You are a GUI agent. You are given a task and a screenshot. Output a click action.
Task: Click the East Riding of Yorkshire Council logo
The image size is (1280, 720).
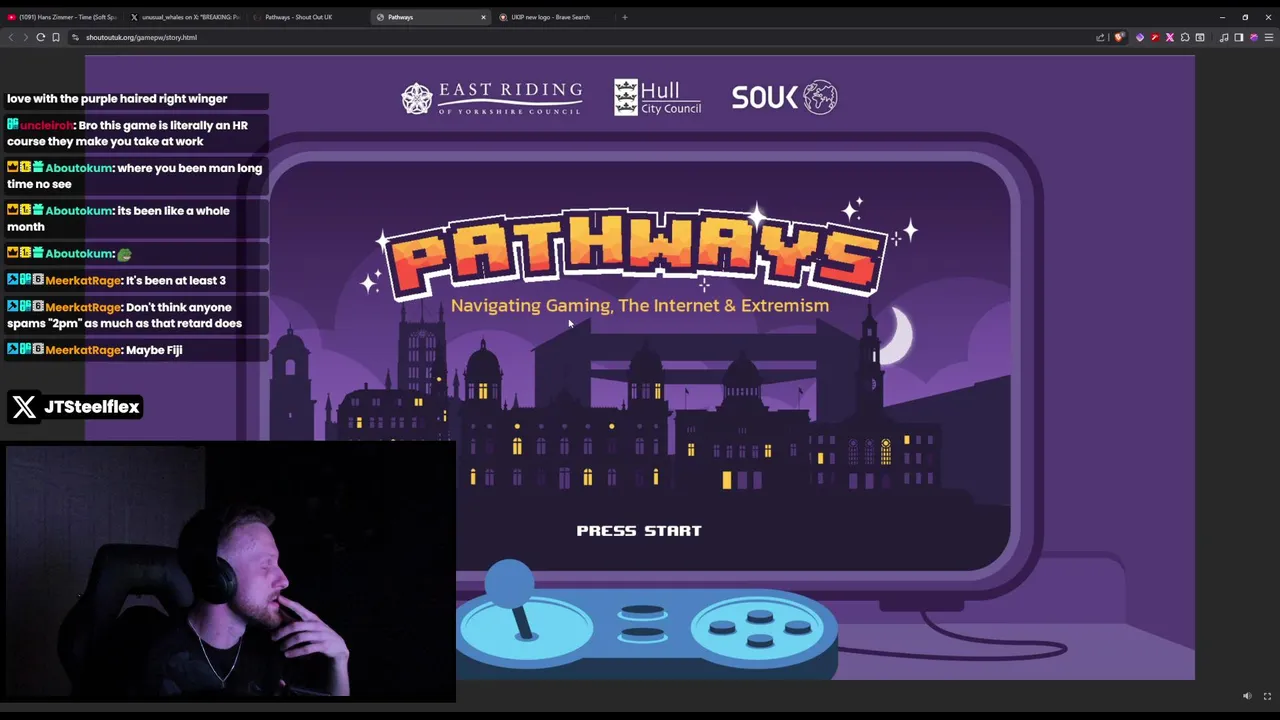coord(492,98)
